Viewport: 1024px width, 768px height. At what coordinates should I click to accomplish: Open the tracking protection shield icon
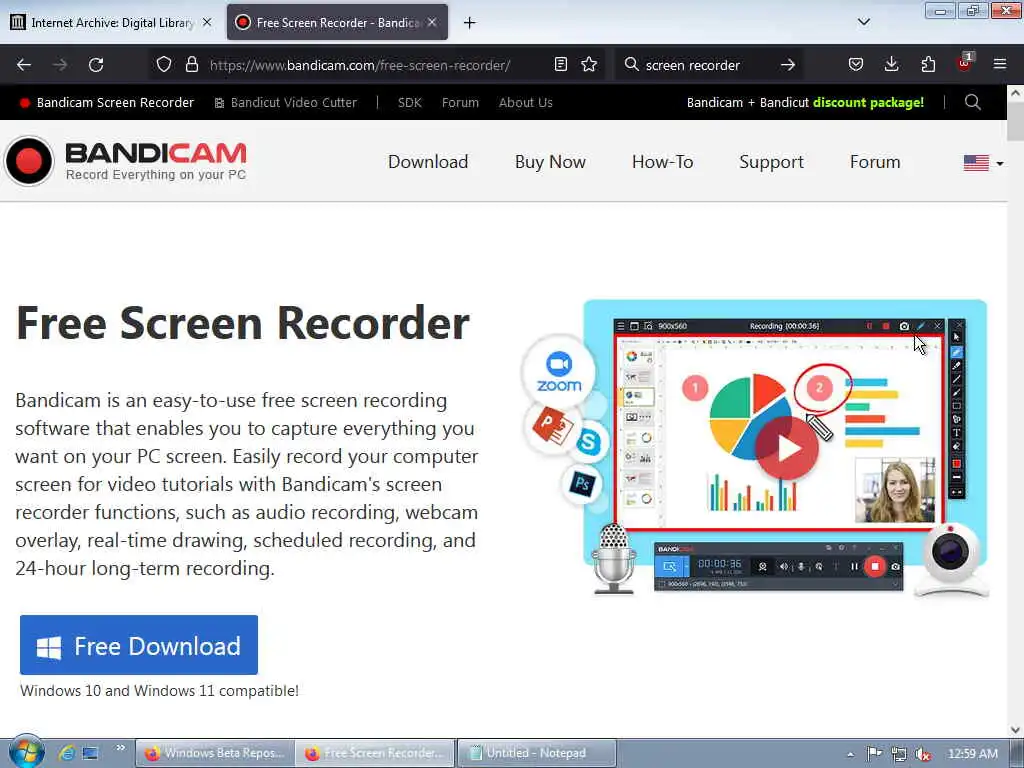164,65
